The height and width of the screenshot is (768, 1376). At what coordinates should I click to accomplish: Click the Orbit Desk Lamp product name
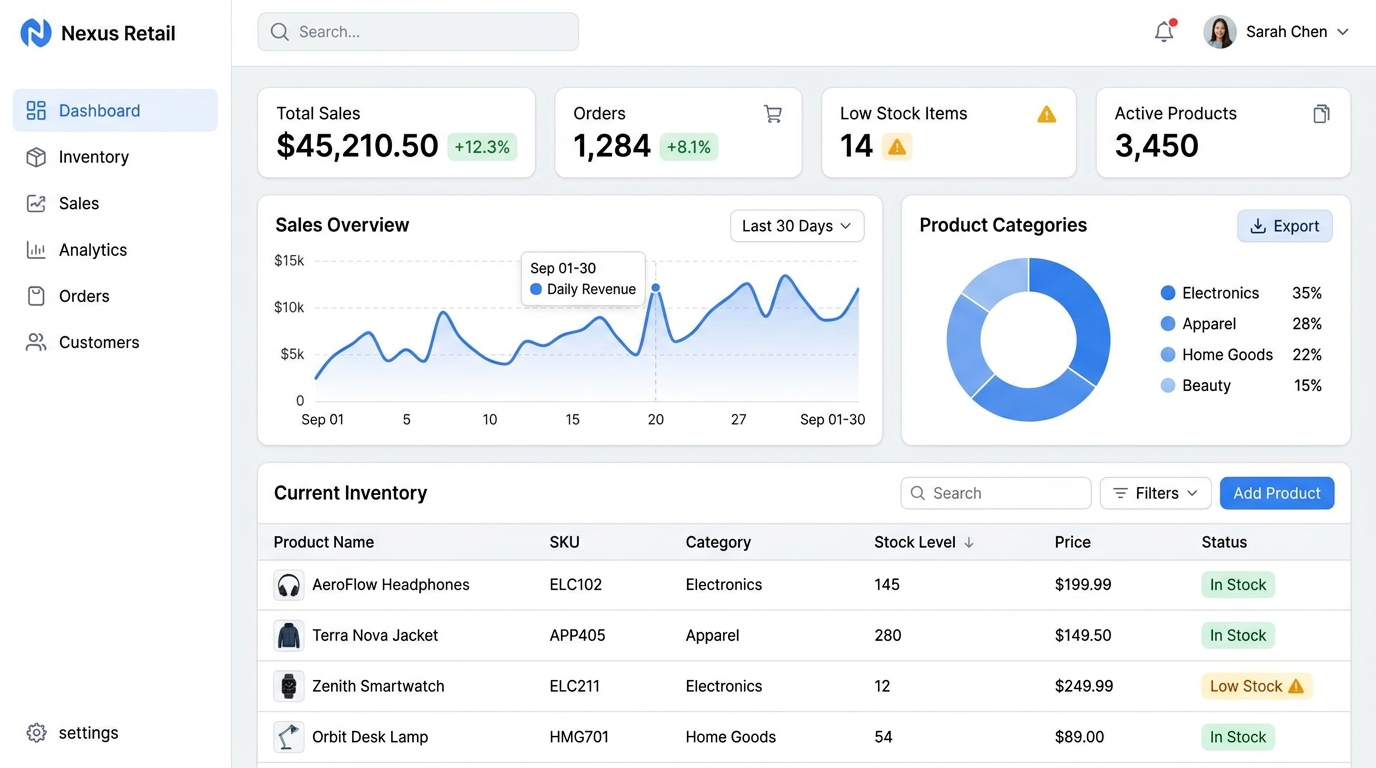(x=370, y=737)
